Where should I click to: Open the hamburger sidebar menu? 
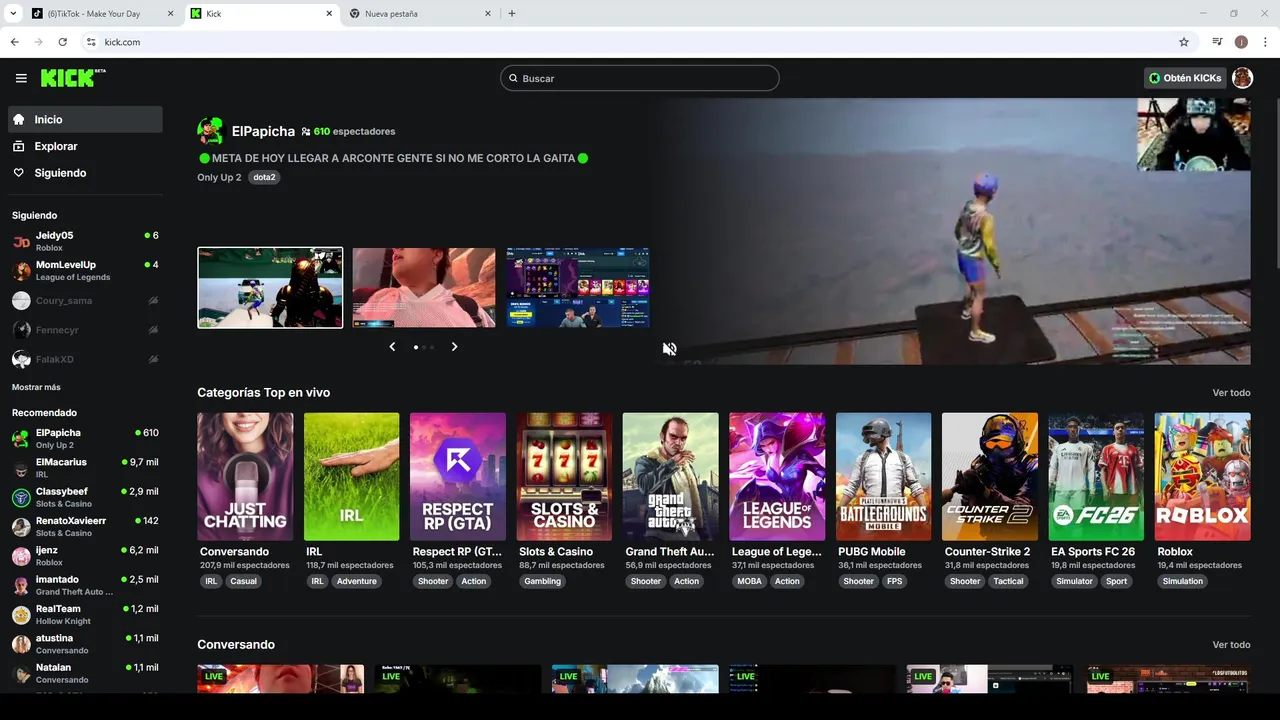[x=21, y=78]
